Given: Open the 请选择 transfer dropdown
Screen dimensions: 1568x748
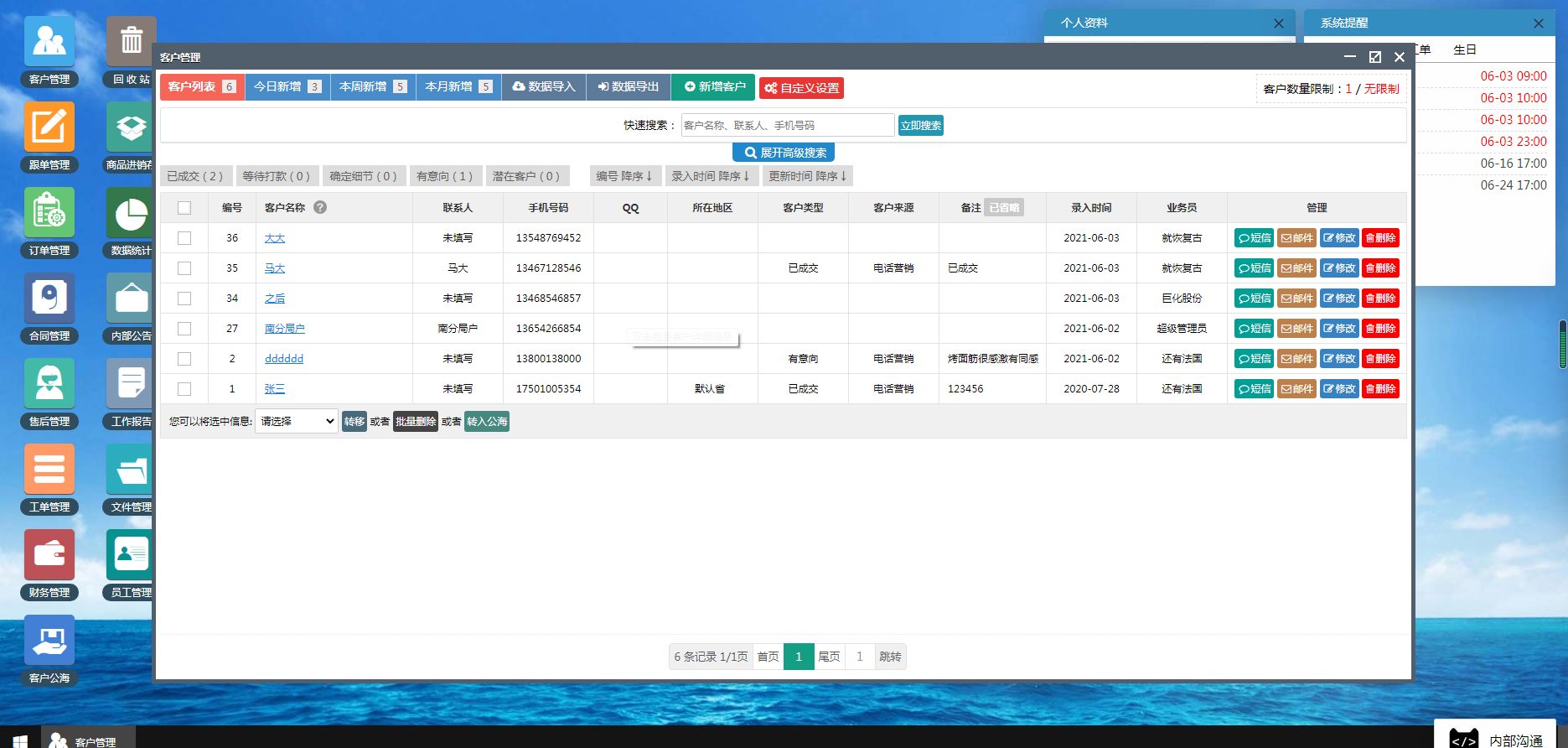Looking at the screenshot, I should point(297,421).
